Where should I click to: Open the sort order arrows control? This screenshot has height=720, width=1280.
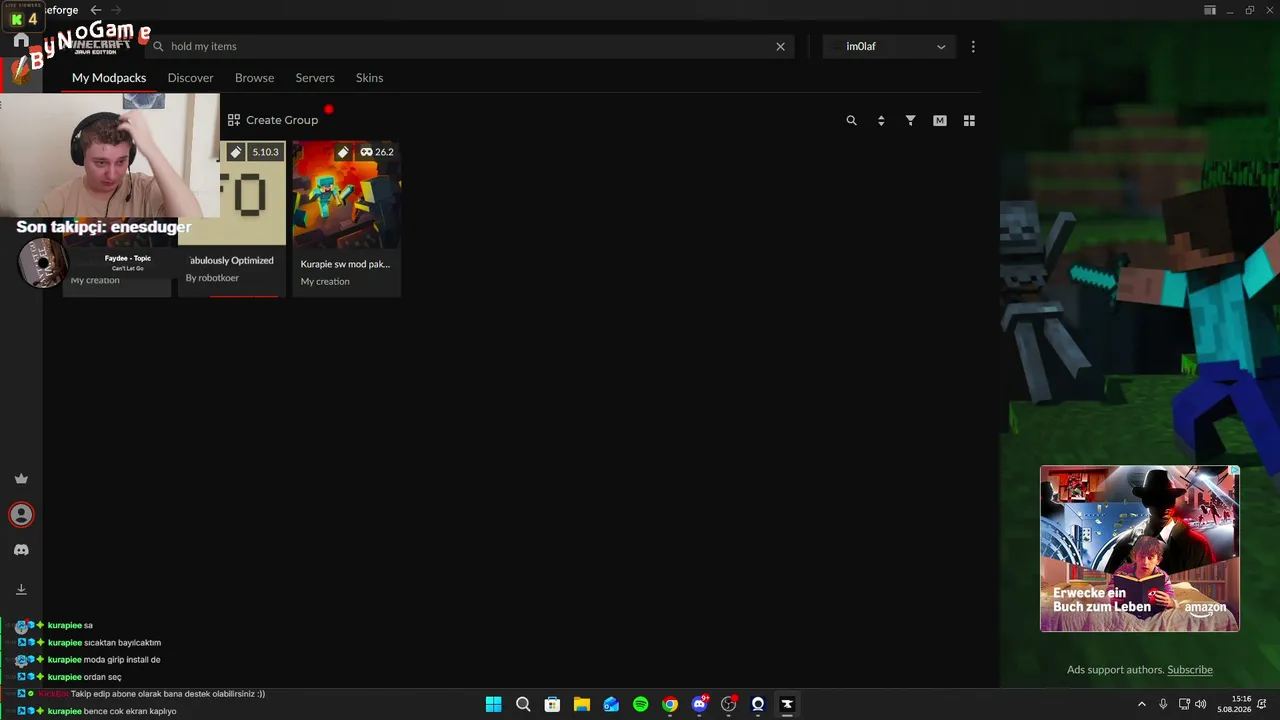click(881, 120)
